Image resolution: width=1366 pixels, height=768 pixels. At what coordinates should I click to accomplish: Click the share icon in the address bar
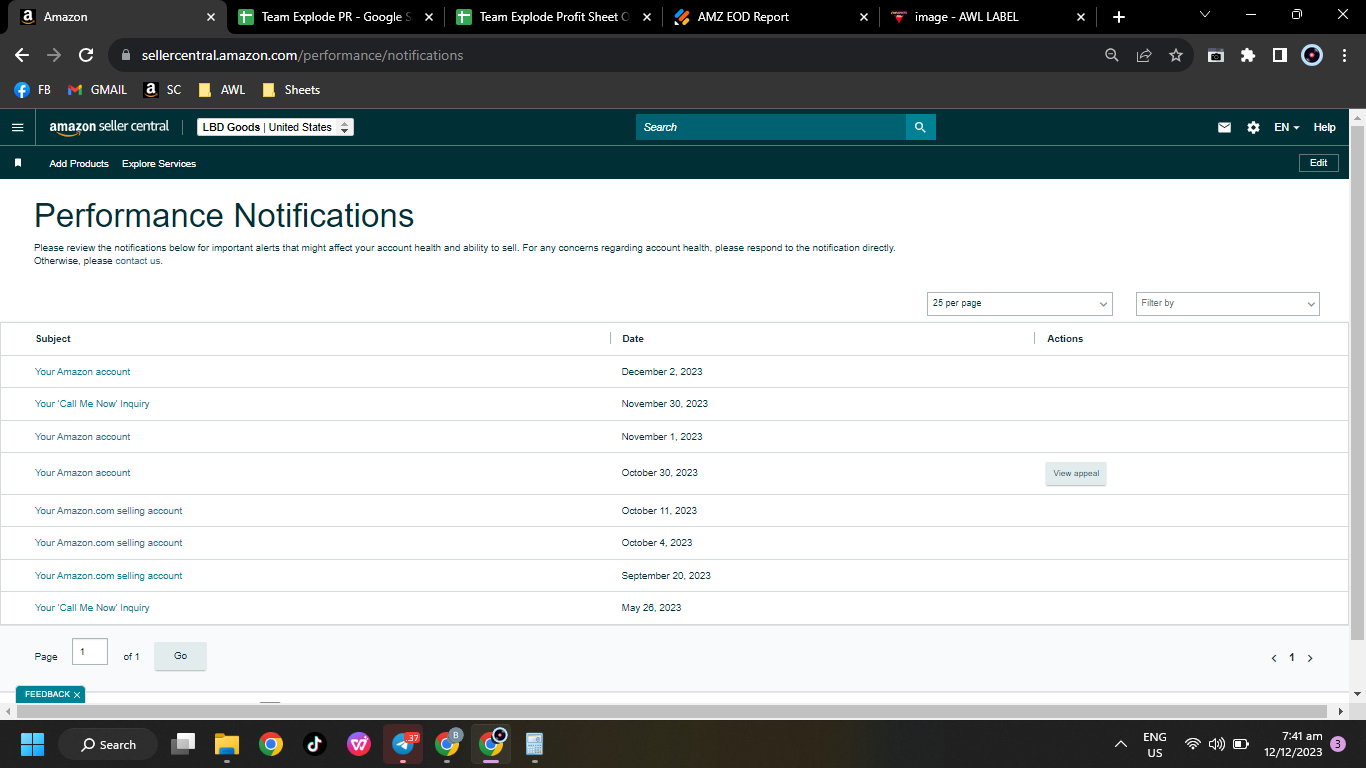click(x=1144, y=55)
